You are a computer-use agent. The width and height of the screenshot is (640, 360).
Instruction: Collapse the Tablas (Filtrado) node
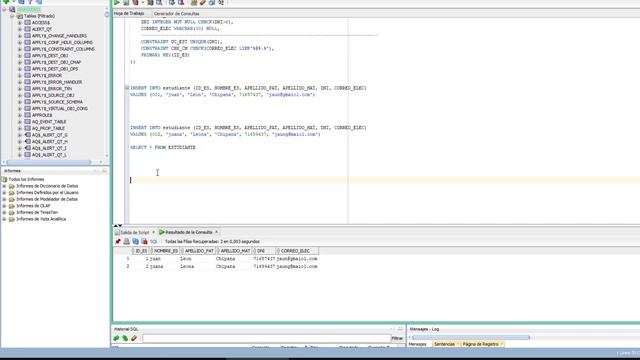coord(12,16)
